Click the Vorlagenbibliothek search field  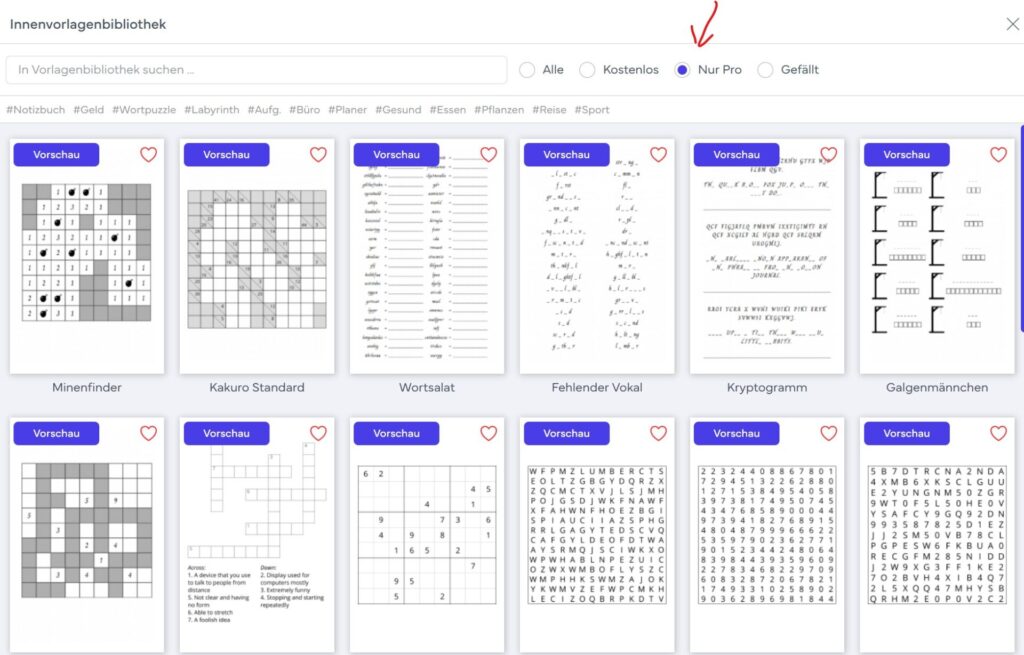(x=257, y=70)
